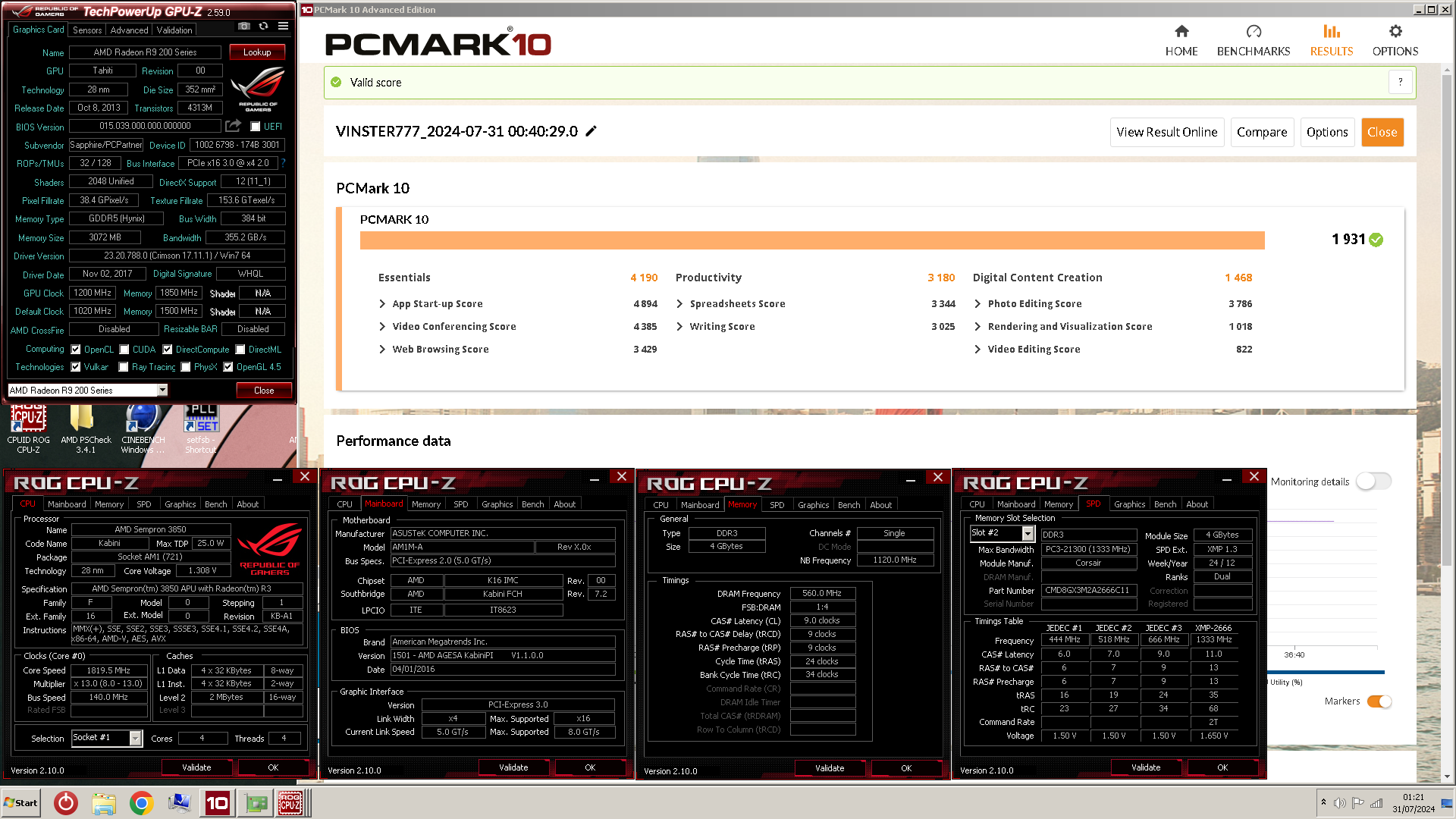
Task: Click the GPU-Z Lookup button
Action: [x=257, y=52]
